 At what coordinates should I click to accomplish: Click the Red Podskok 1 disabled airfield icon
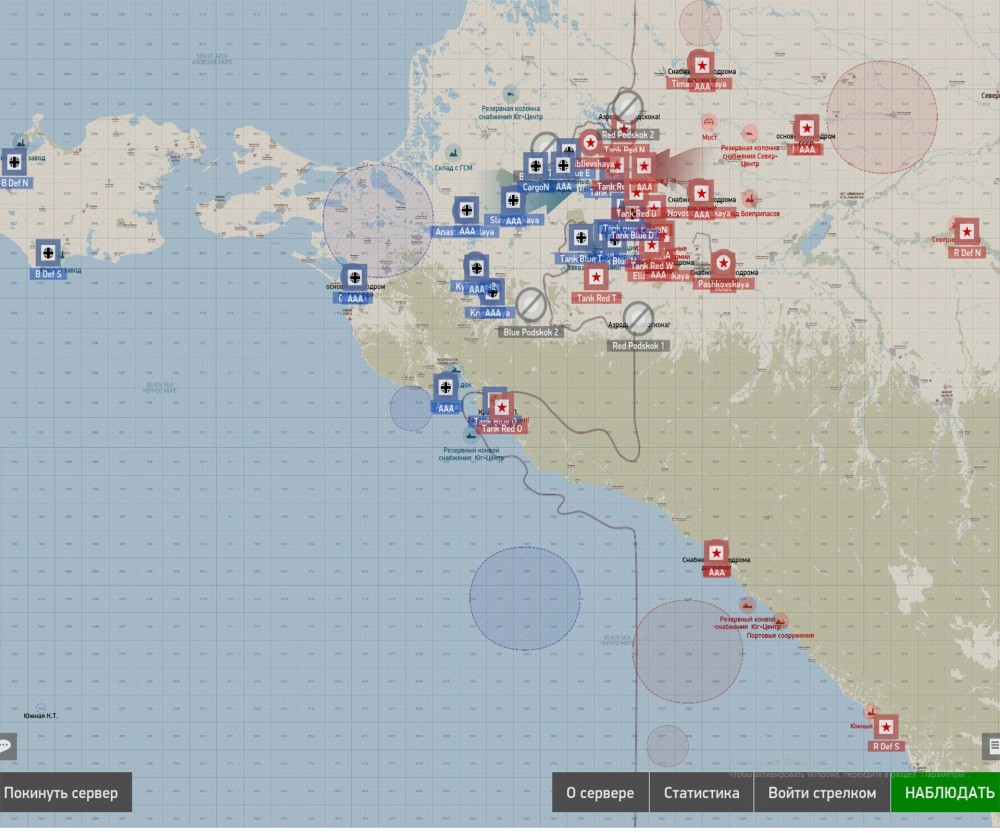click(637, 318)
